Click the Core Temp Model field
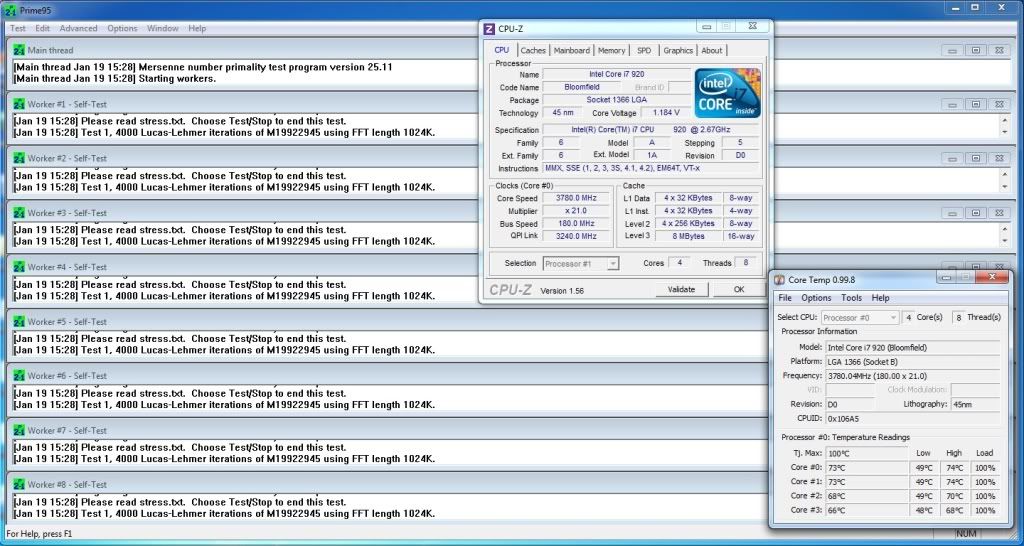 click(x=912, y=347)
